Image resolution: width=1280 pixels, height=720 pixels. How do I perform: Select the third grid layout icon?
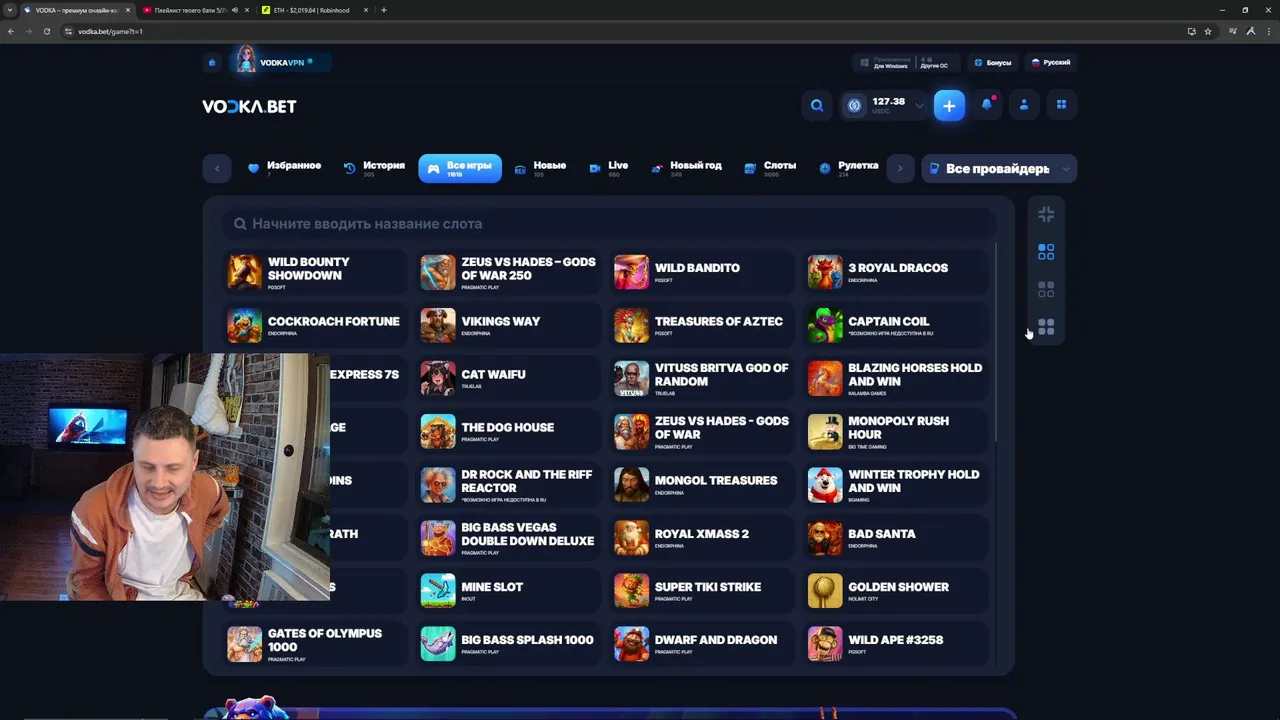coord(1046,290)
